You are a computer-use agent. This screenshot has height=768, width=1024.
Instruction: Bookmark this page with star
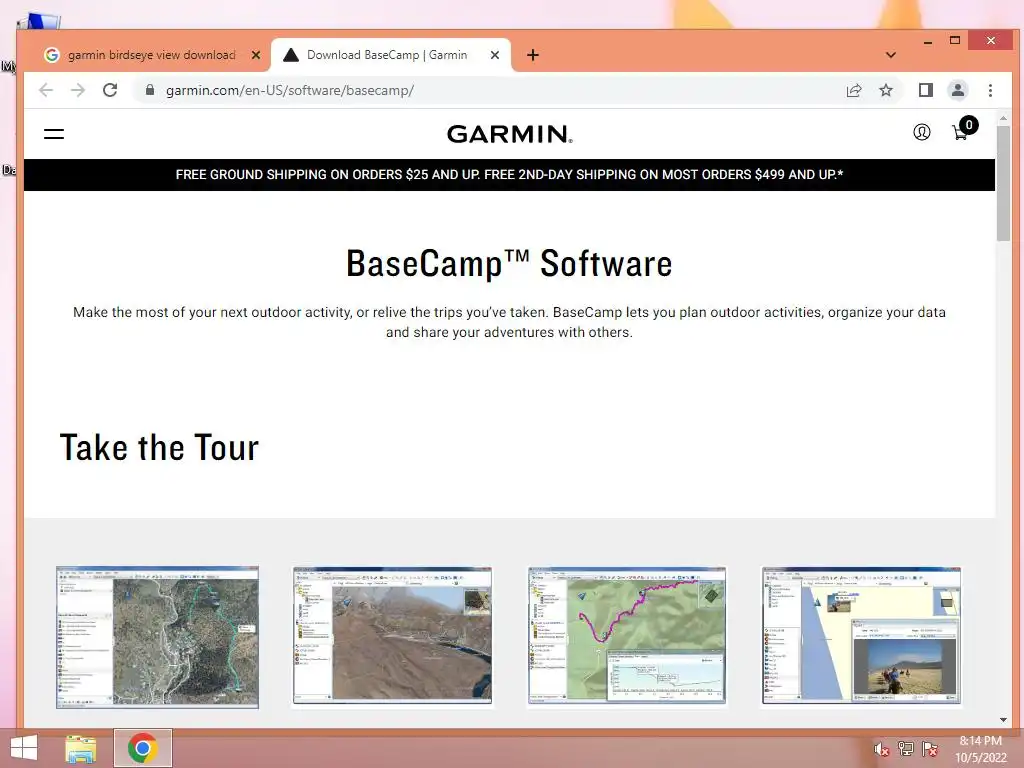(886, 90)
